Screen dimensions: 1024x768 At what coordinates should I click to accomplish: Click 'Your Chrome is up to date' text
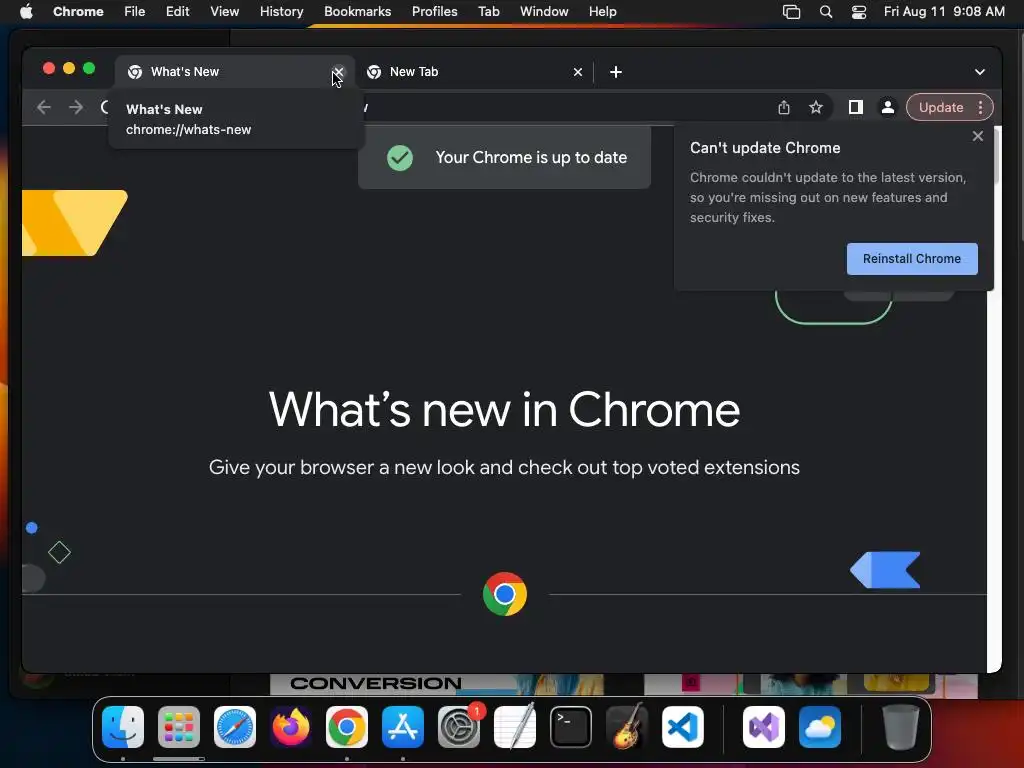[531, 157]
